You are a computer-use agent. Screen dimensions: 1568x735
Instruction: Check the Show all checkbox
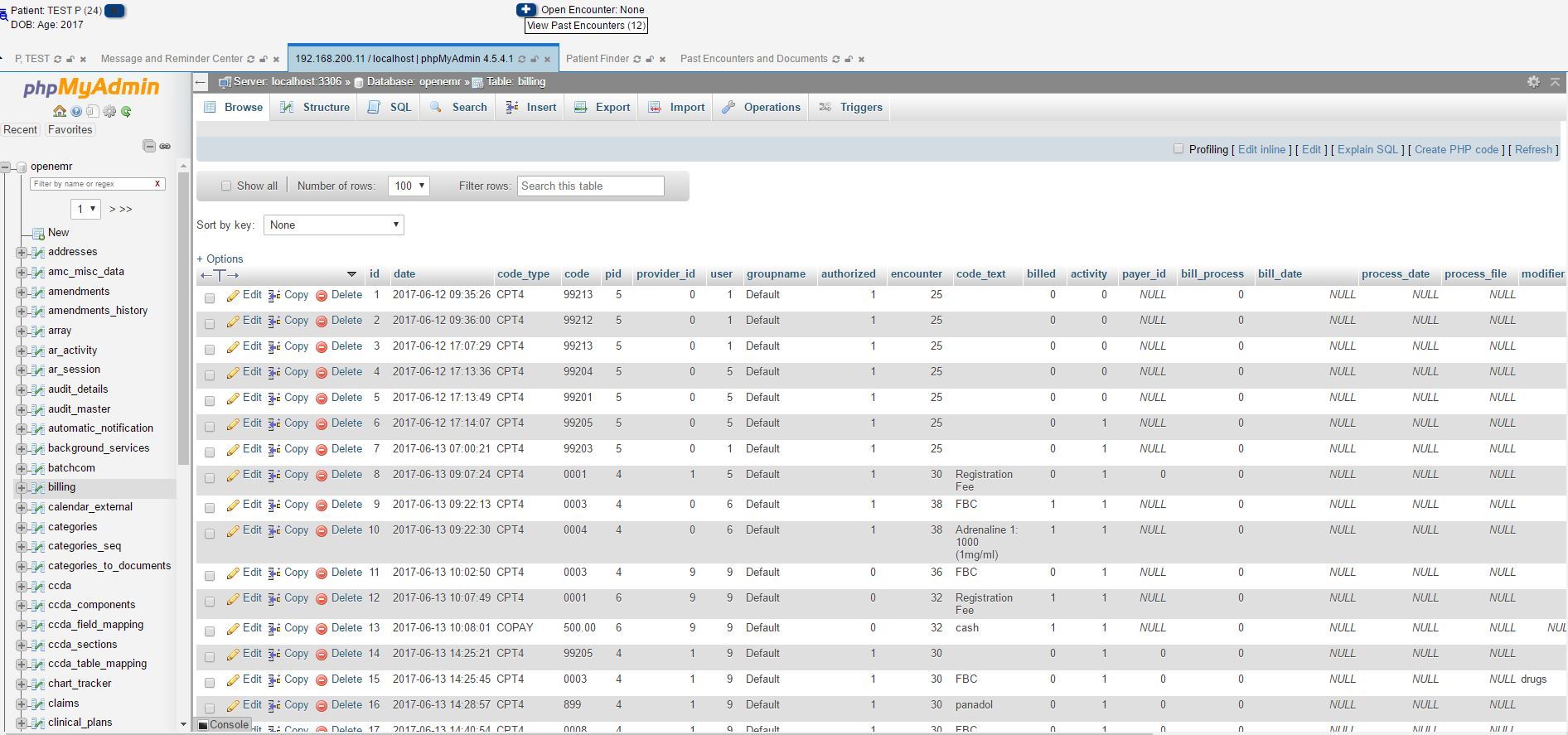point(225,186)
